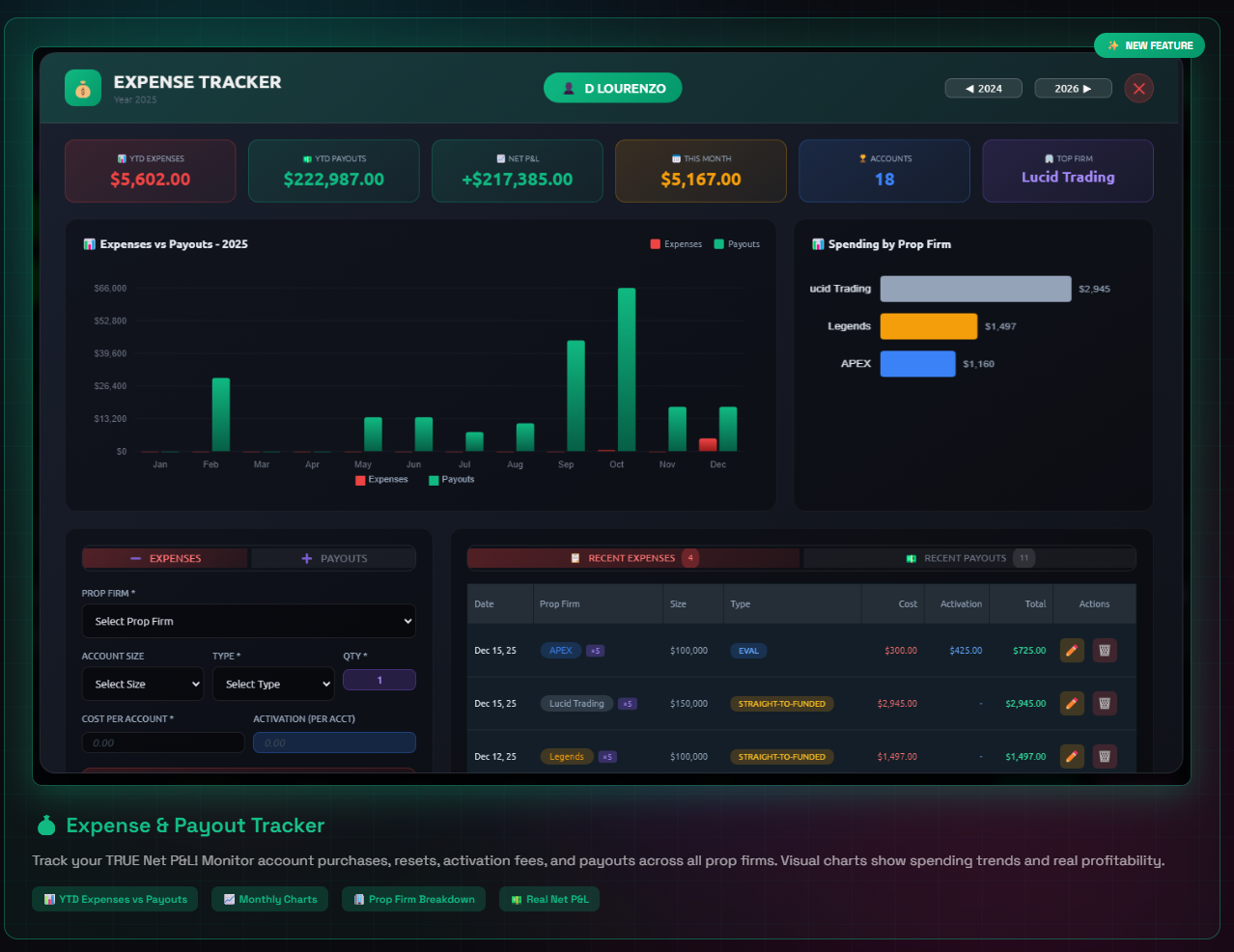Click the blue APEX spending bar

point(917,364)
